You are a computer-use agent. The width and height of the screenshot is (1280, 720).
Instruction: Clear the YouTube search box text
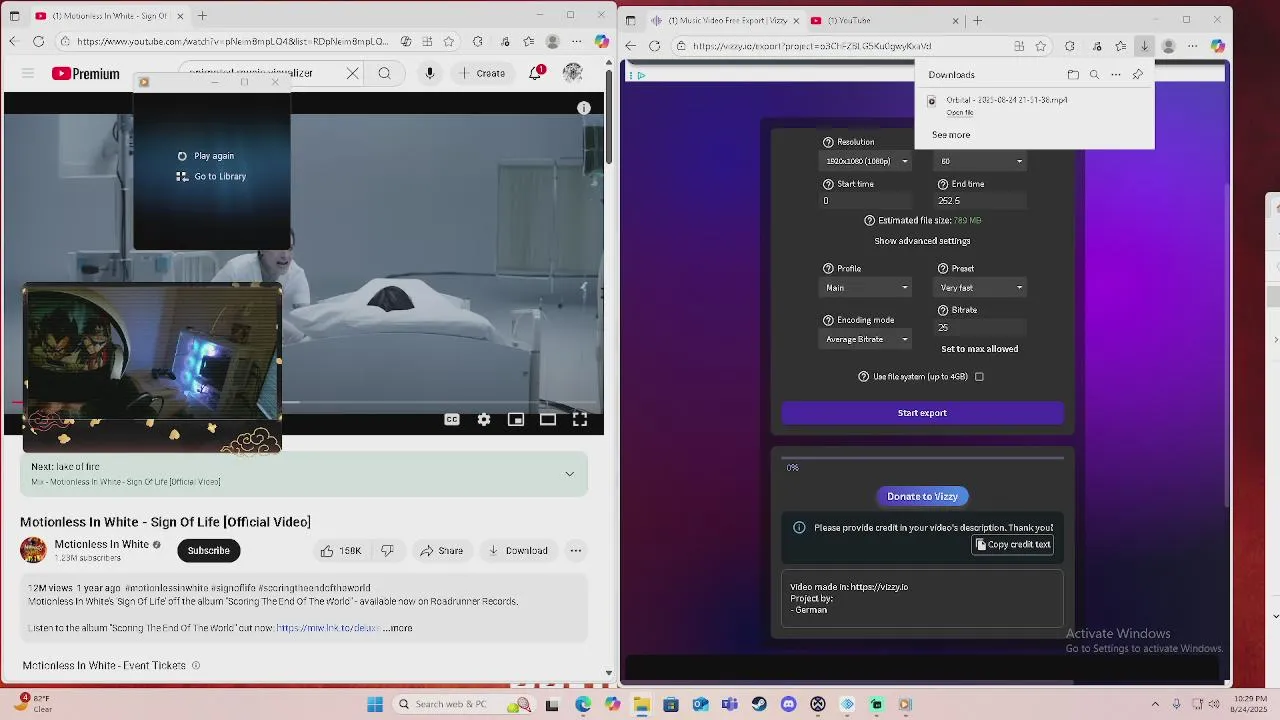(352, 73)
